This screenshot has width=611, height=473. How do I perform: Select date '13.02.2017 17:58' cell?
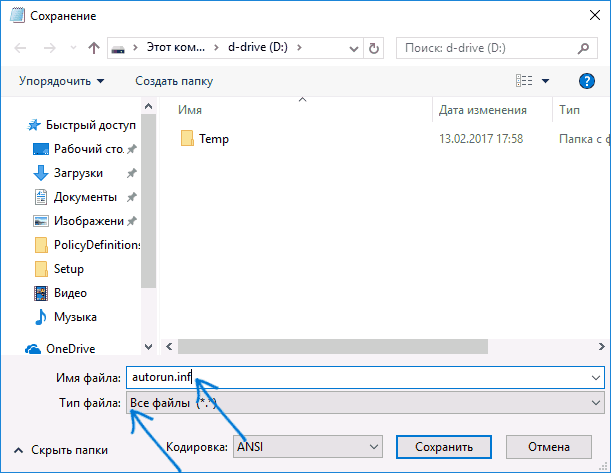pyautogui.click(x=481, y=139)
